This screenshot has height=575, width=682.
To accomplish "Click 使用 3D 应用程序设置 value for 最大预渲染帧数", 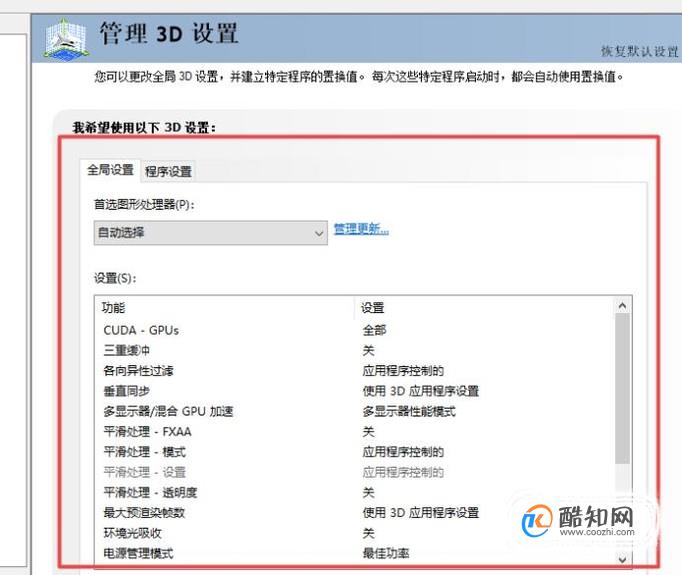I will point(421,513).
